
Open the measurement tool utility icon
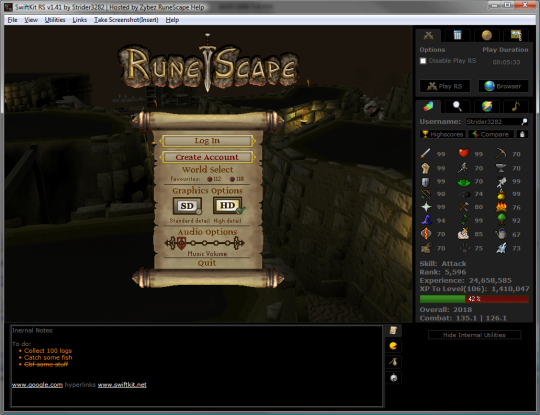coord(393,362)
